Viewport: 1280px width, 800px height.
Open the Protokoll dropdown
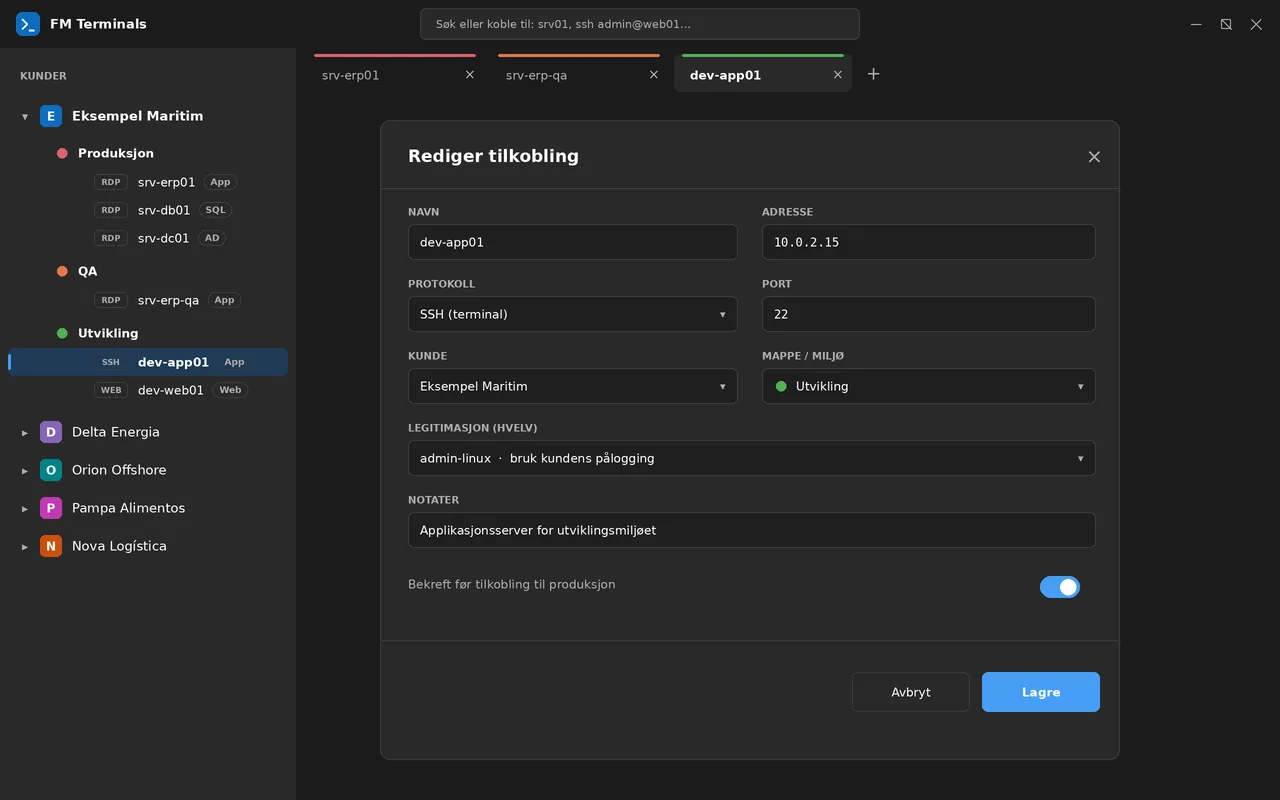point(573,314)
